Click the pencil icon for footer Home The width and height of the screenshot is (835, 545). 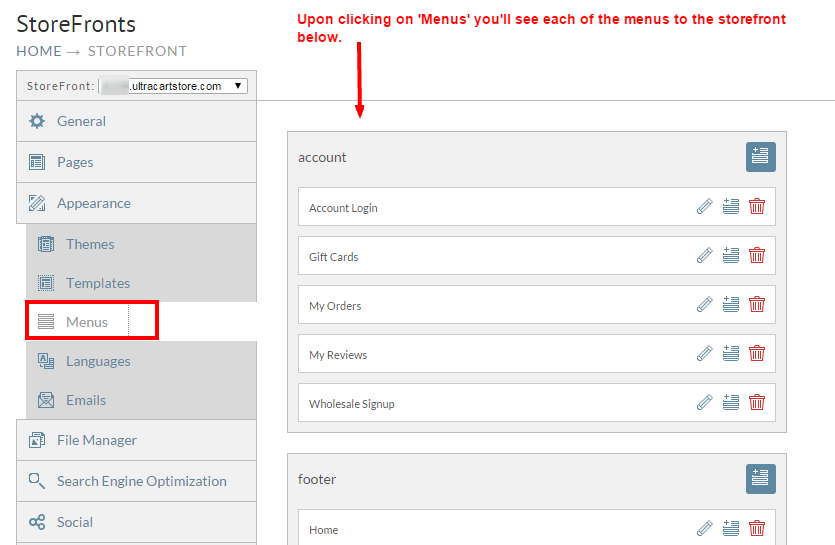pyautogui.click(x=705, y=528)
